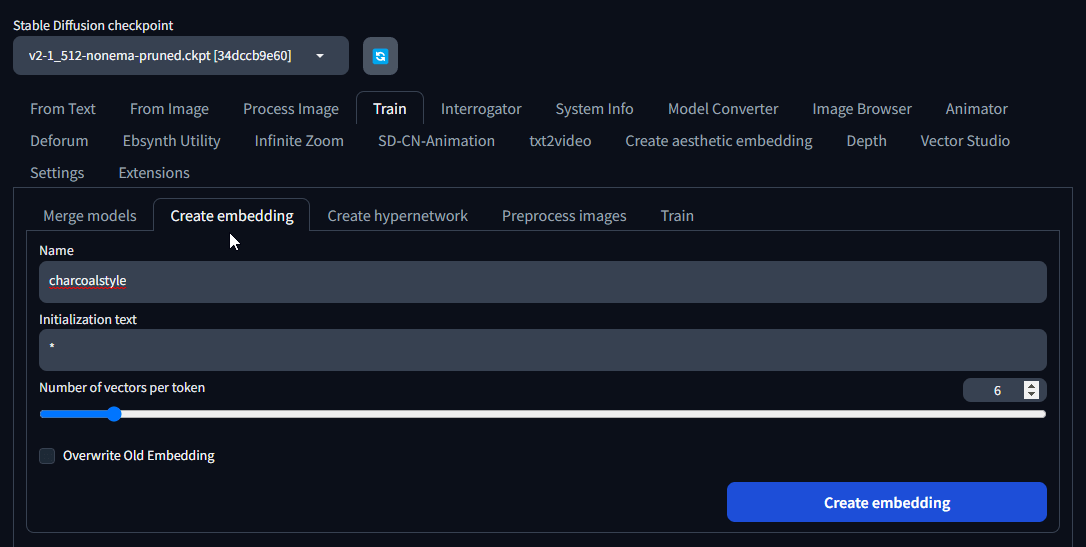Viewport: 1086px width, 547px height.
Task: Open the inner Train sub-tab
Action: click(x=677, y=216)
